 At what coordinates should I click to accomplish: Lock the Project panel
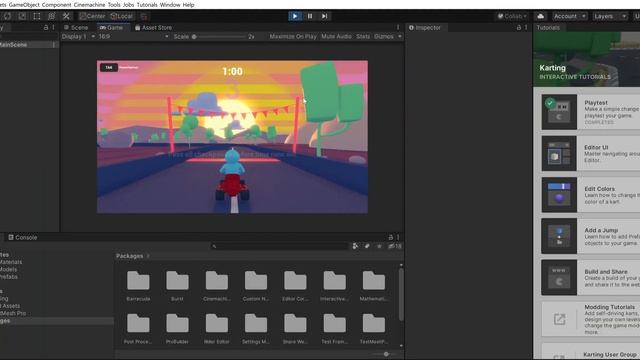pyautogui.click(x=391, y=237)
